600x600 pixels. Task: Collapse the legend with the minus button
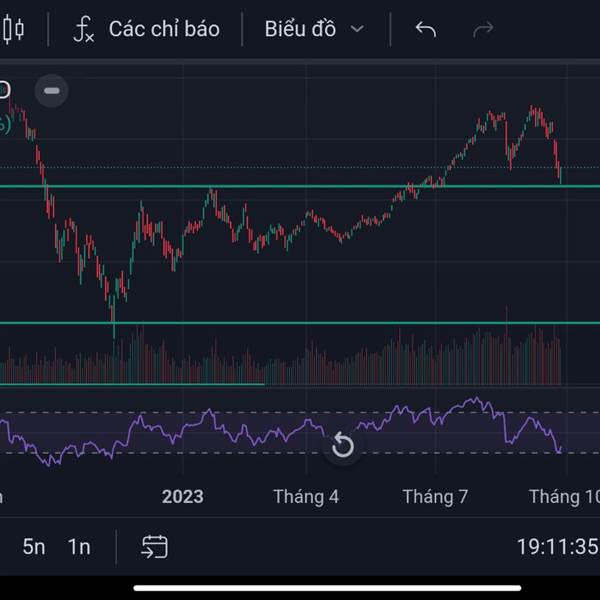point(52,91)
